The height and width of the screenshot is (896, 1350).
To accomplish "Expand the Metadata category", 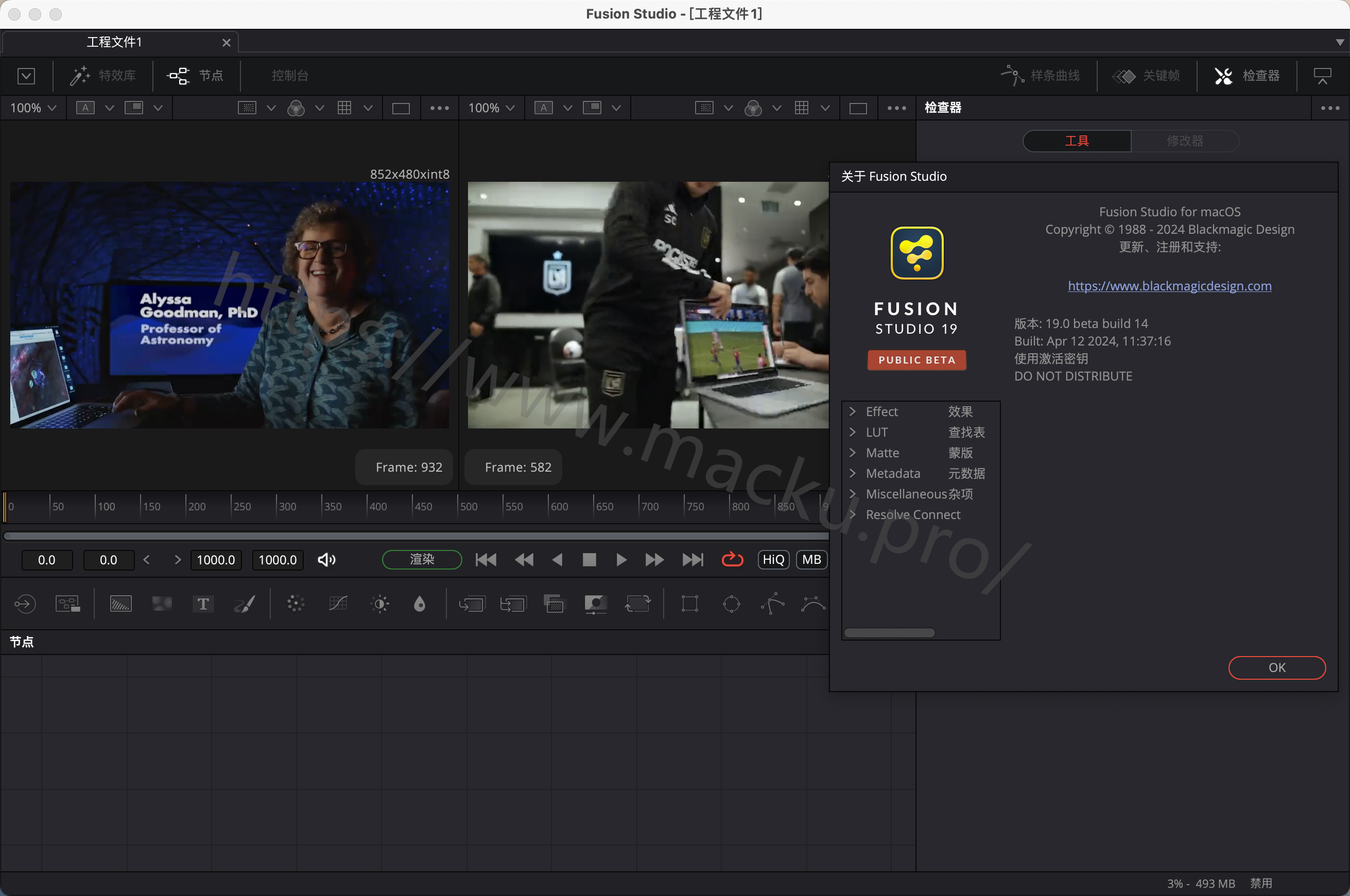I will [x=853, y=473].
